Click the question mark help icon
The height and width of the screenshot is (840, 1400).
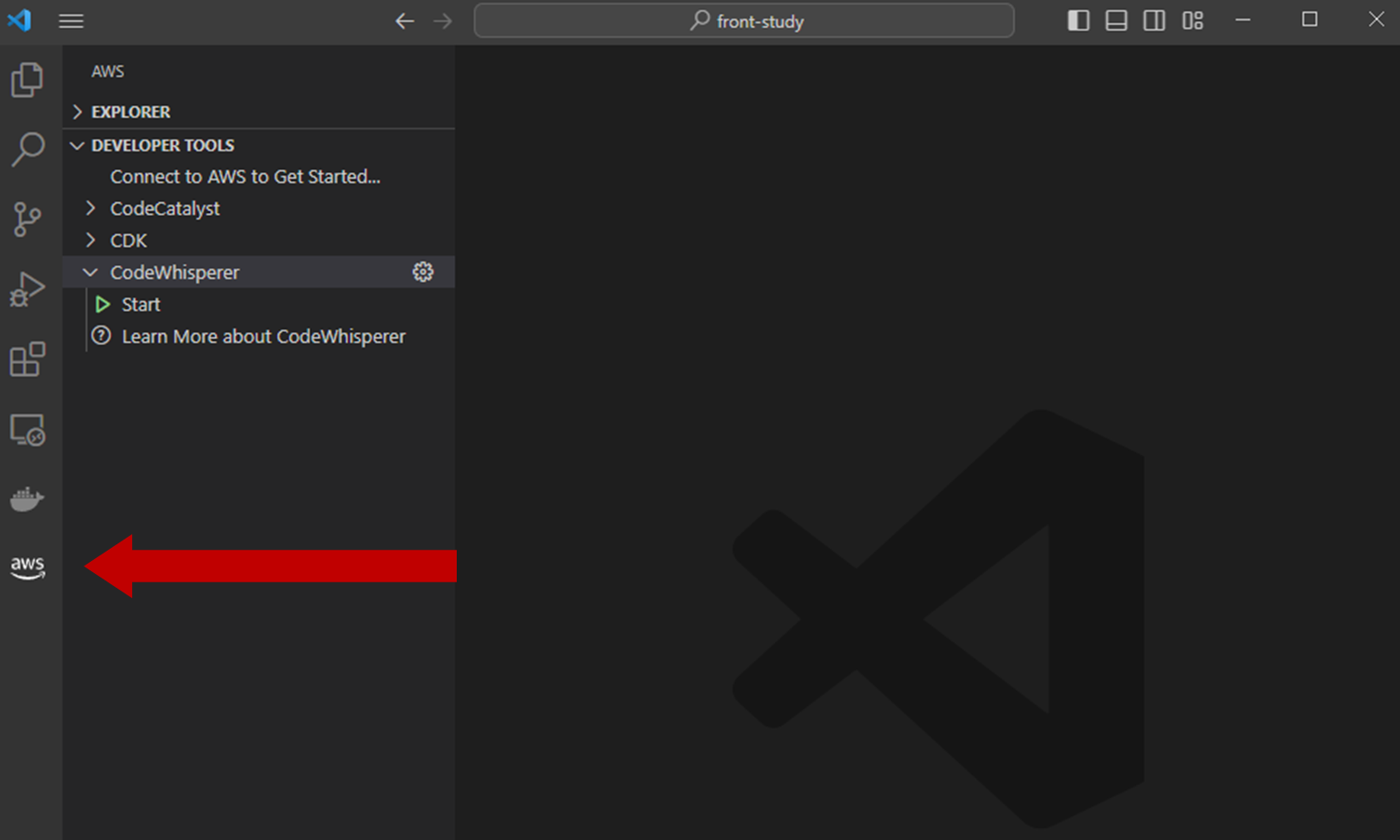point(101,336)
